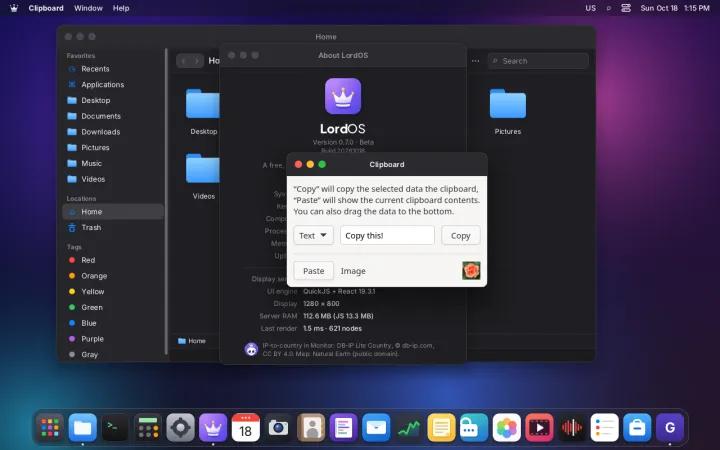Open the password lock dock icon

click(x=474, y=428)
